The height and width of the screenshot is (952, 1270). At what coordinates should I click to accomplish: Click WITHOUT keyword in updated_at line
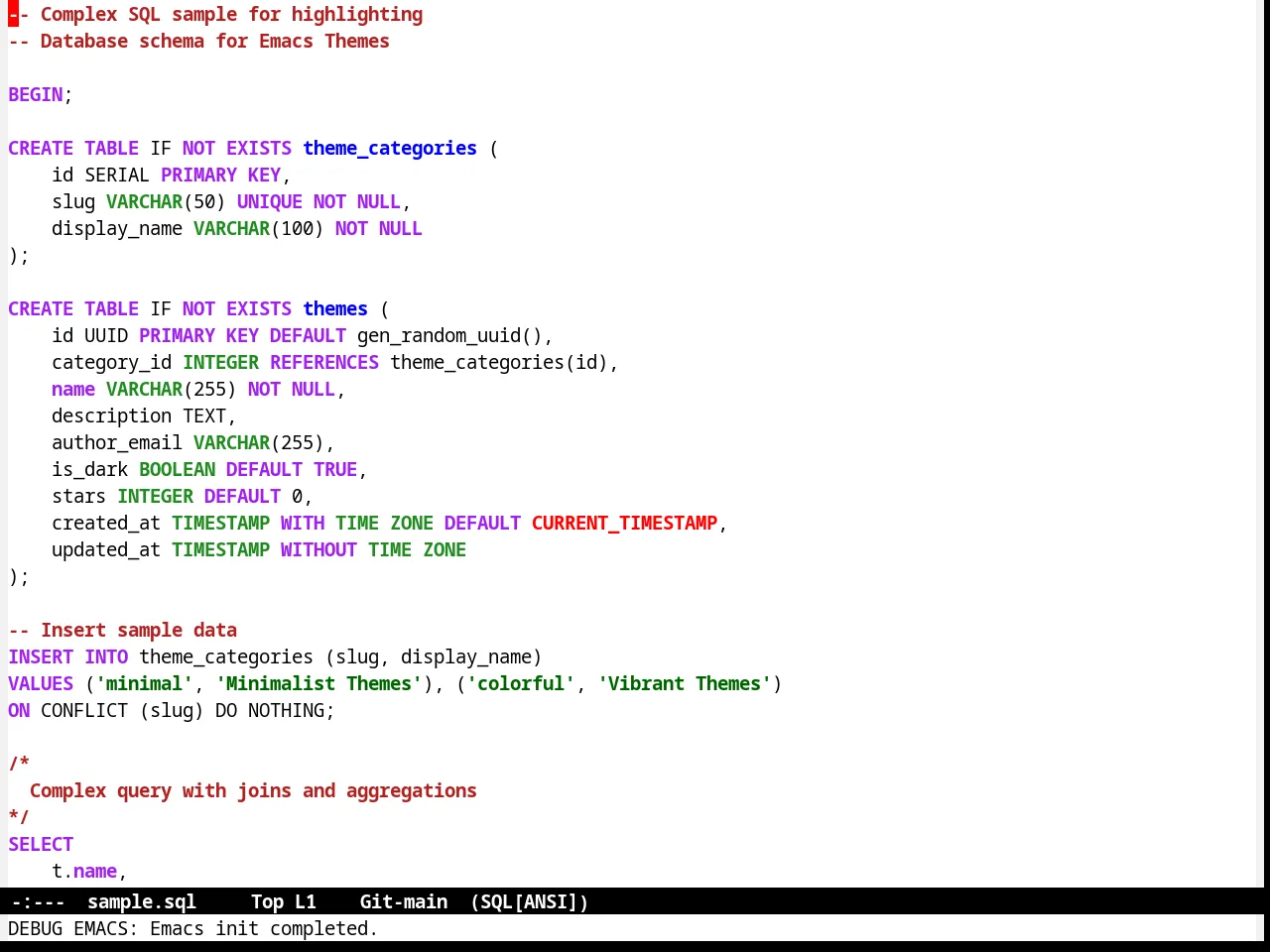tap(318, 549)
